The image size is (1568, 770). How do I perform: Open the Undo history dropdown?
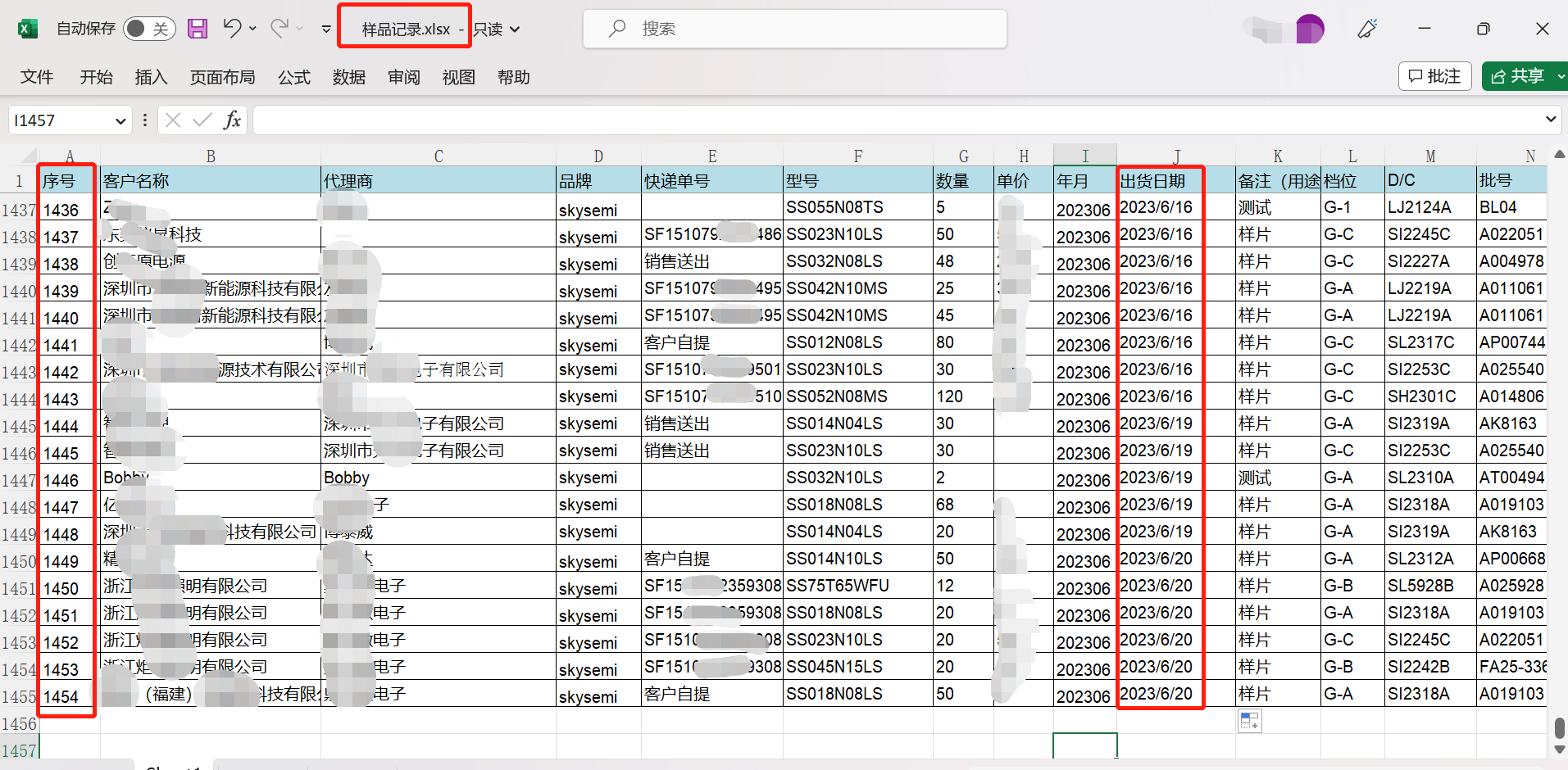click(x=252, y=29)
